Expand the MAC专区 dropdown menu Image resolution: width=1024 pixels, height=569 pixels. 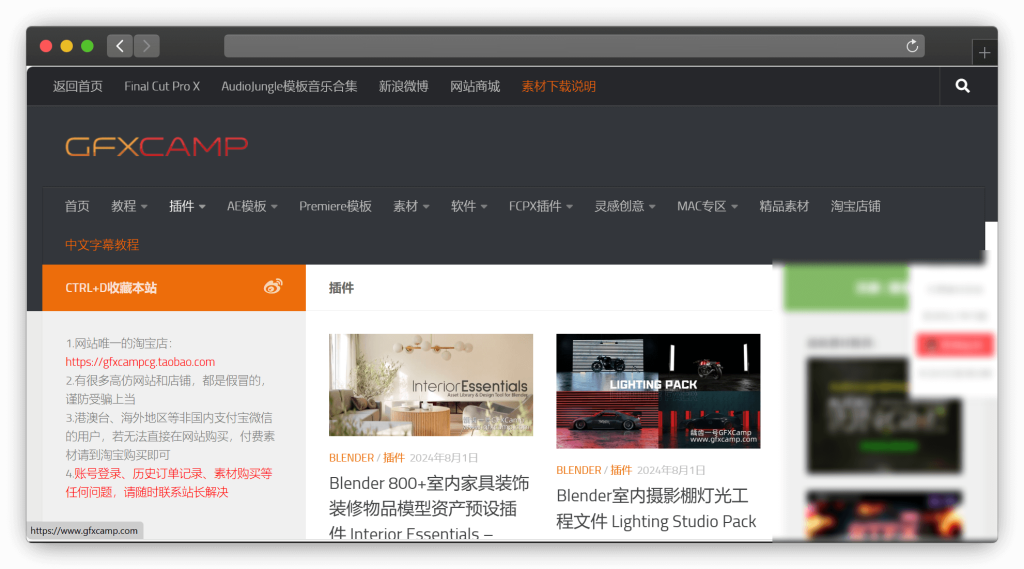pos(707,206)
